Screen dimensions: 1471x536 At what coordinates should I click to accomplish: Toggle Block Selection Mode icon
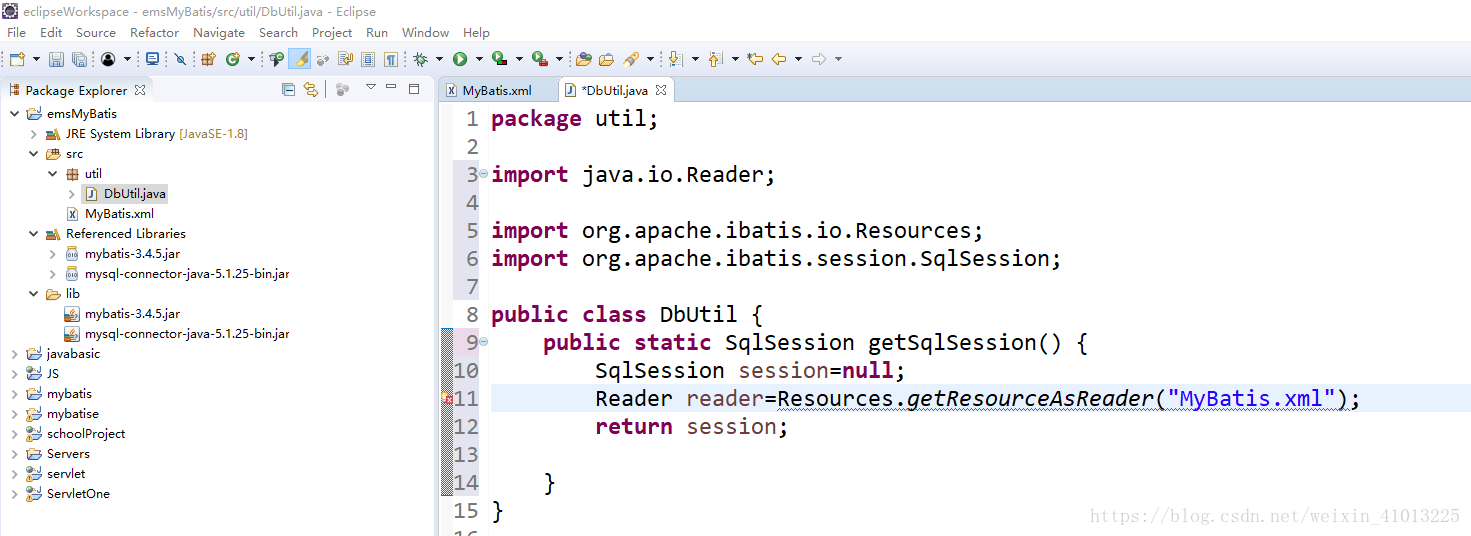(x=368, y=59)
